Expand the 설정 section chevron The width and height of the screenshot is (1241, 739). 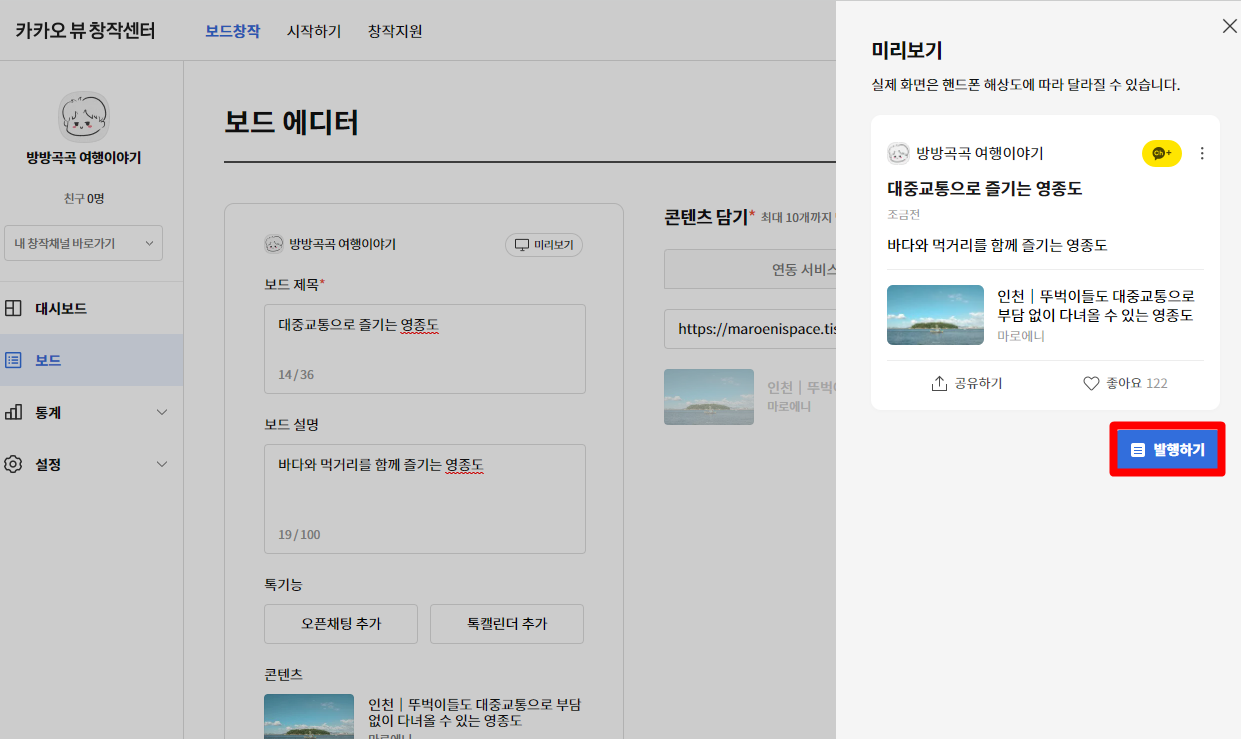(161, 463)
